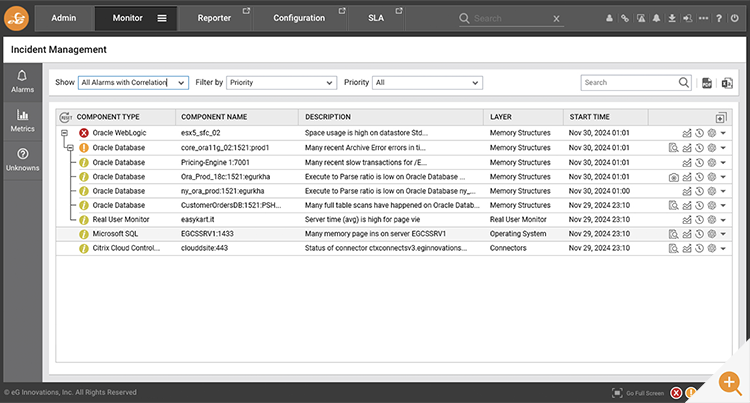Open history clock icon for esx5_sfc_02 row
Viewport: 750px width, 403px height.
(699, 133)
